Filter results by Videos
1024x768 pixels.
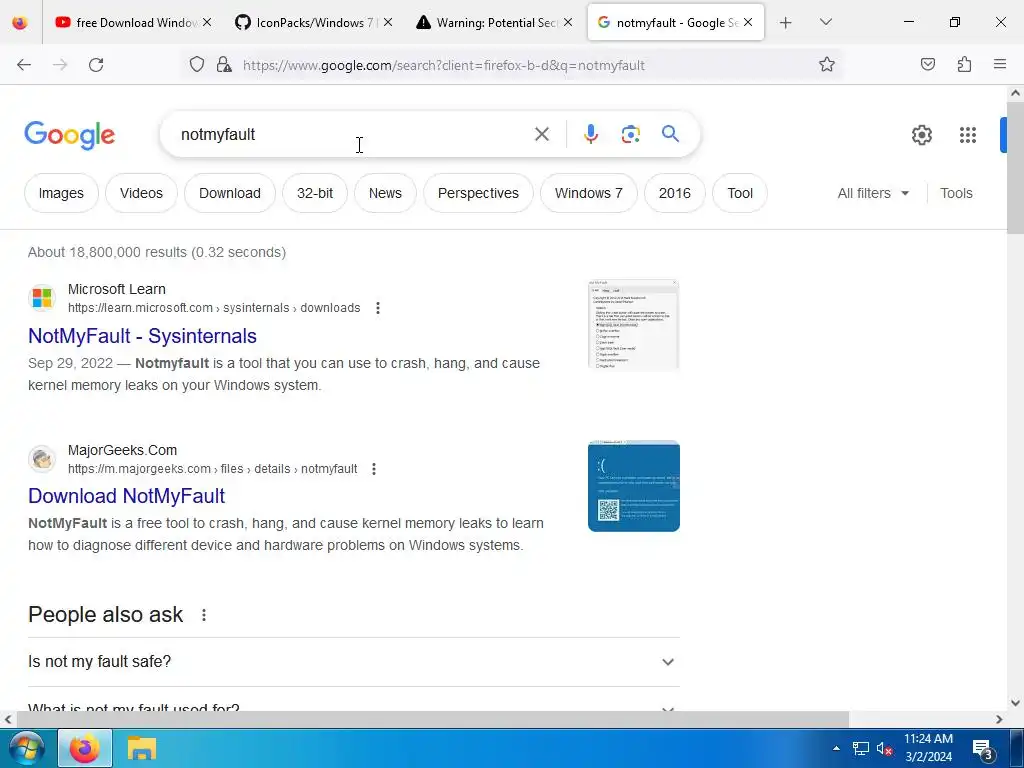click(141, 193)
